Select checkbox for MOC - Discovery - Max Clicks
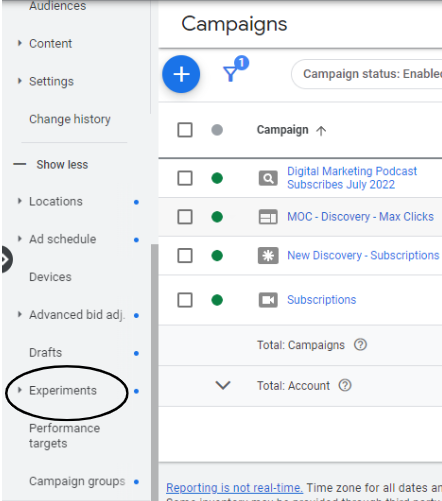 [x=185, y=217]
